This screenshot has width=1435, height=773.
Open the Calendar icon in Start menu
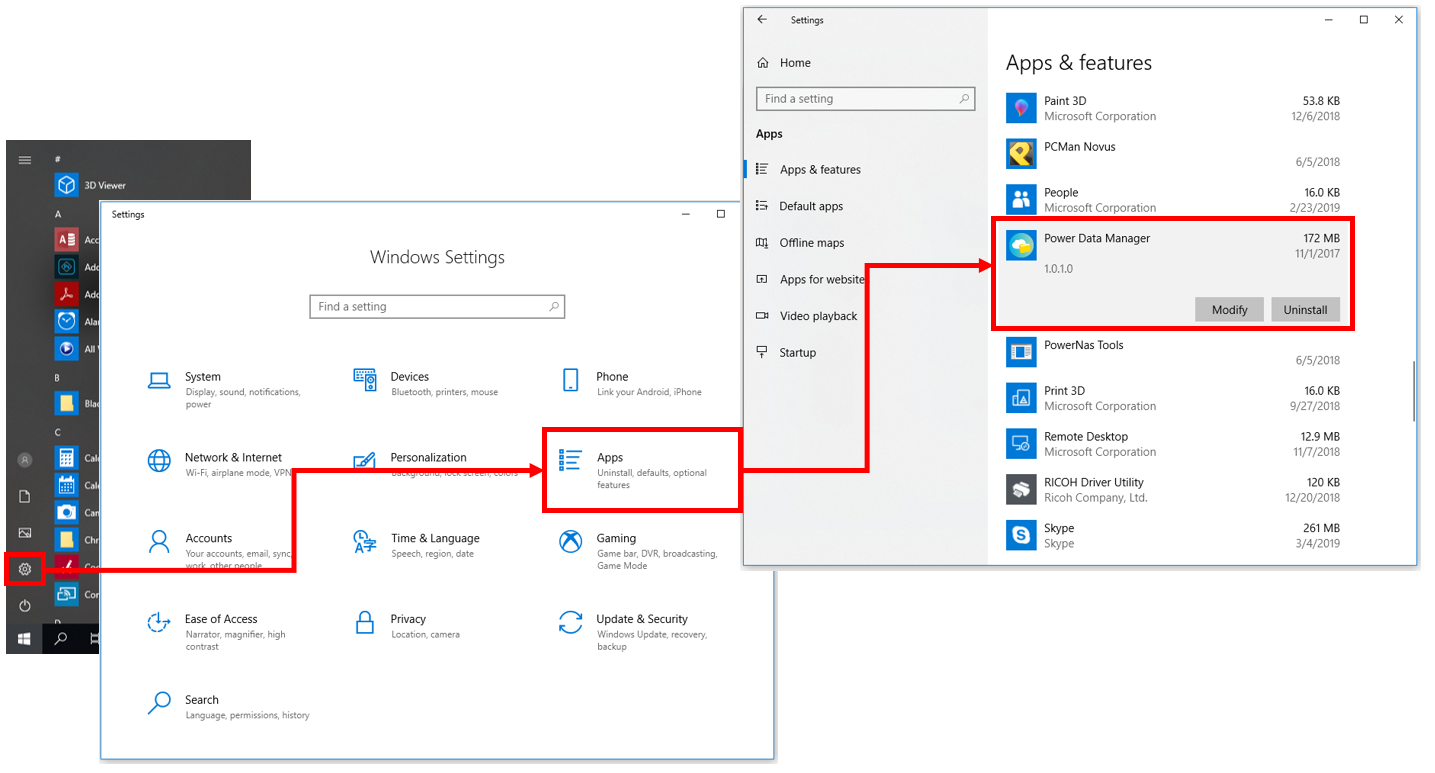[67, 485]
